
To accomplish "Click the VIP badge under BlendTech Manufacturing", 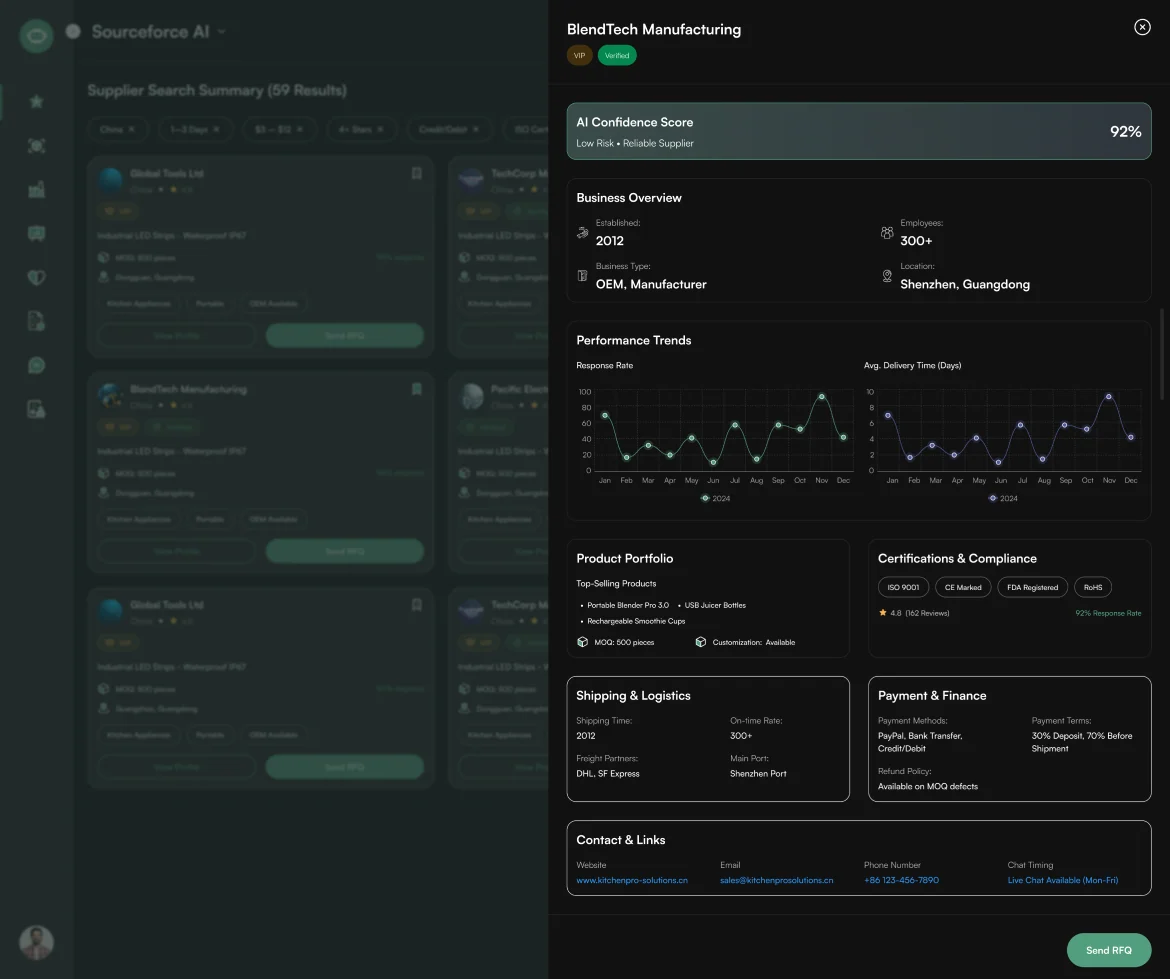I will point(579,55).
